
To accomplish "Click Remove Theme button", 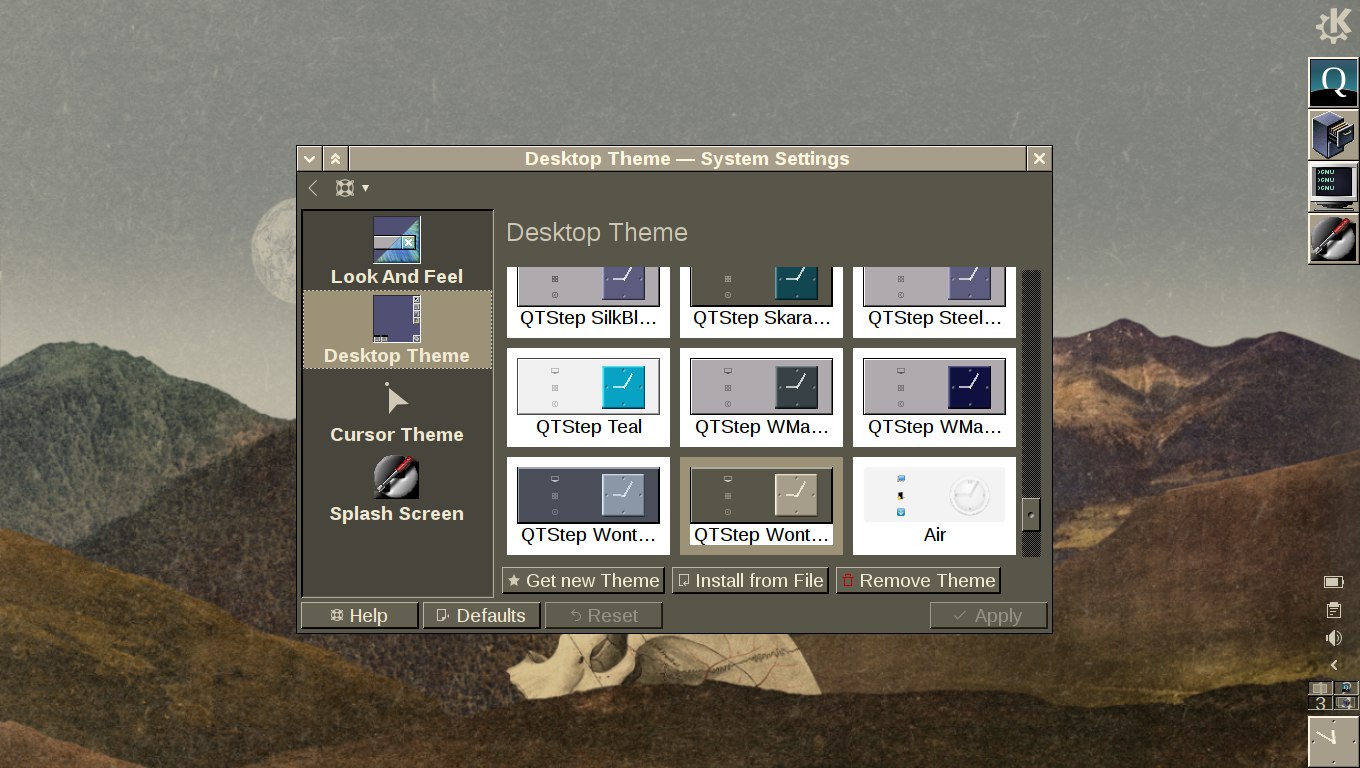I will click(x=918, y=581).
